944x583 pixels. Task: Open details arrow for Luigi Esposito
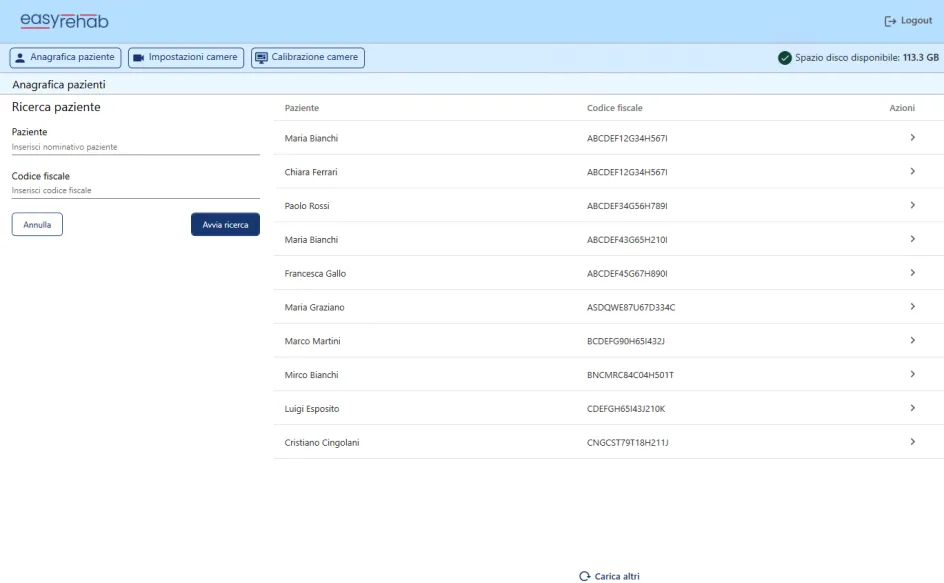(x=912, y=408)
